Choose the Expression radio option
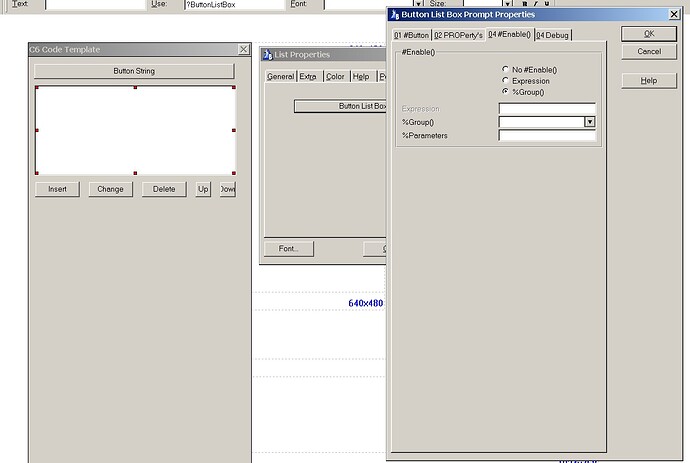This screenshot has height=463, width=690. (x=526, y=81)
